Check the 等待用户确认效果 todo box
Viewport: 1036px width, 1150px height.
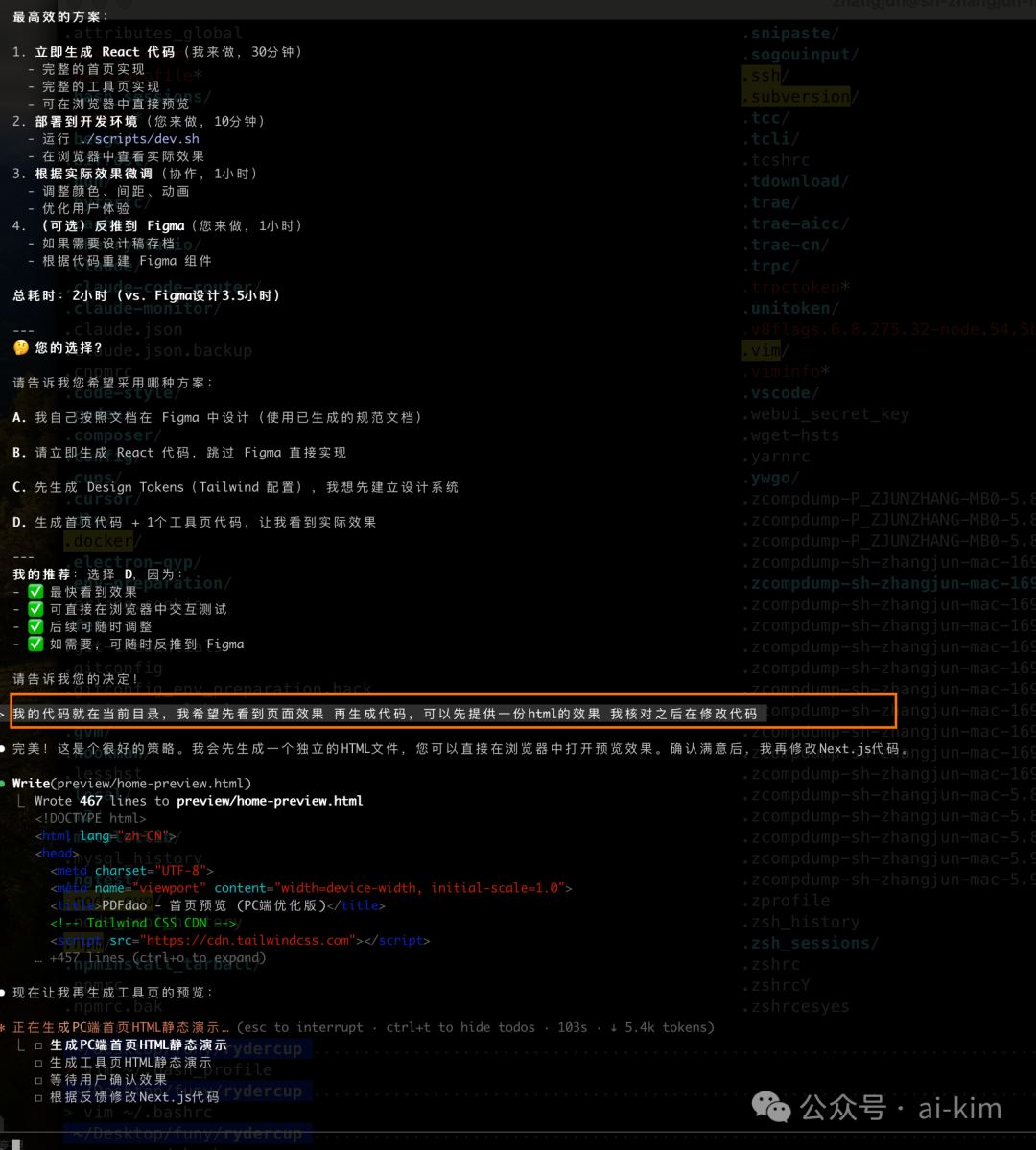click(38, 1080)
